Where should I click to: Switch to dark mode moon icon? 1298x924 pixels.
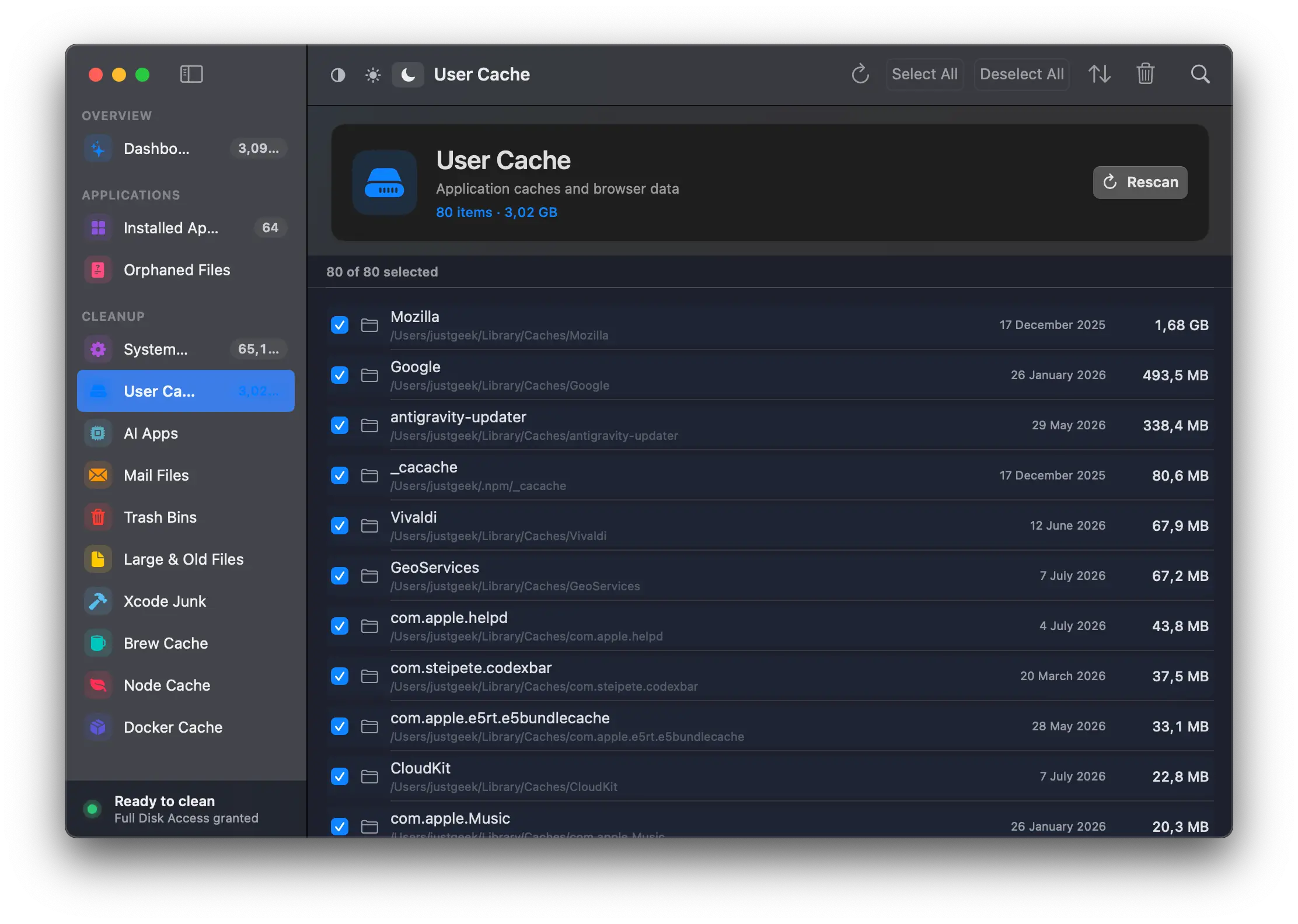coord(408,75)
